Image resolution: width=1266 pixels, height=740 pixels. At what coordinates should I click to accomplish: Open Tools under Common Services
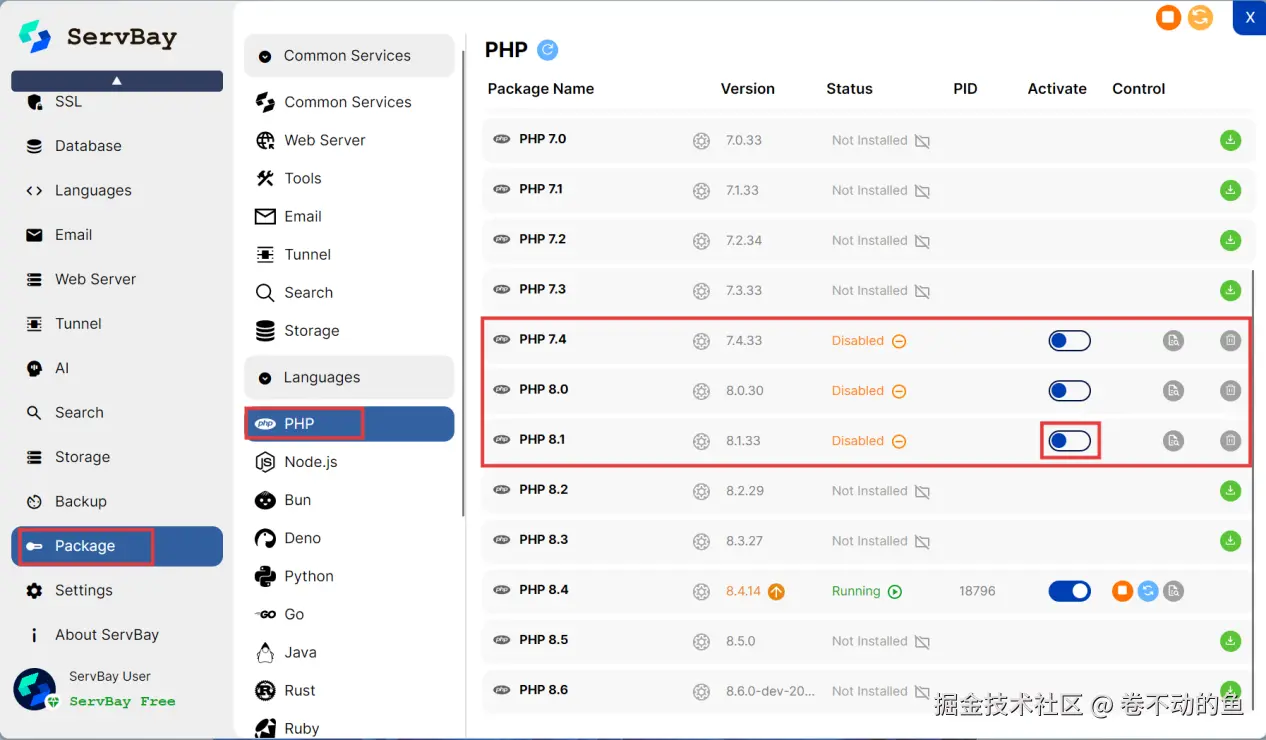[349, 178]
